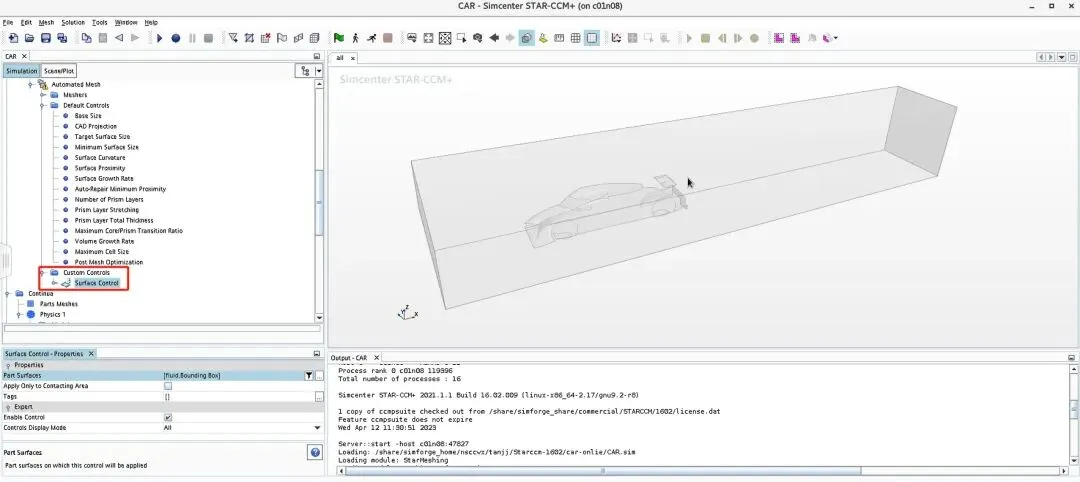
Task: Click the Generate Volume Mesh cube icon
Action: coord(315,39)
